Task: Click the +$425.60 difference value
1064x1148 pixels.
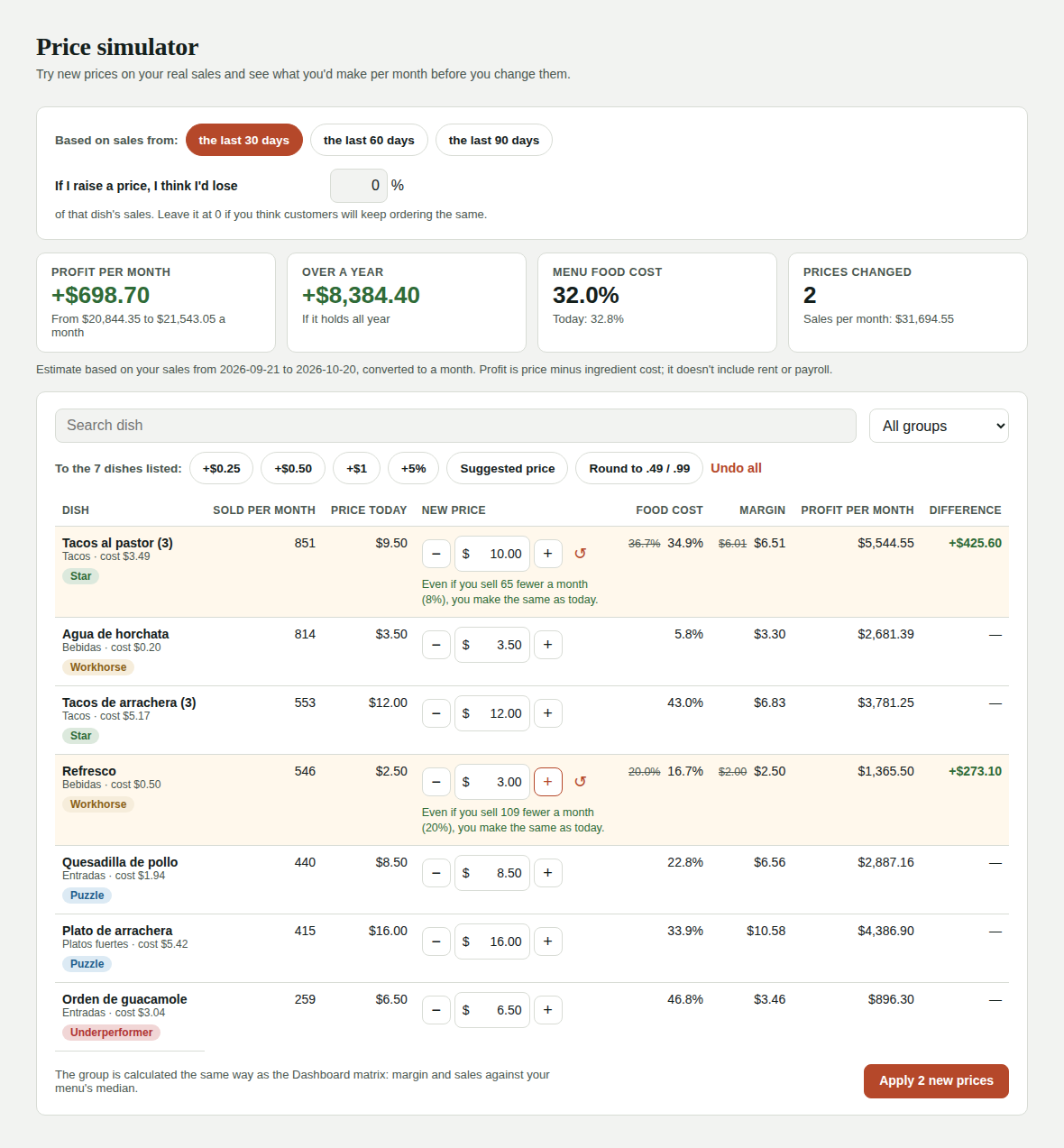Action: tap(975, 543)
